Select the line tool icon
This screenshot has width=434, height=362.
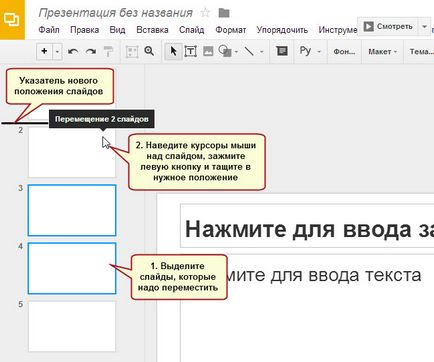pyautogui.click(x=249, y=51)
